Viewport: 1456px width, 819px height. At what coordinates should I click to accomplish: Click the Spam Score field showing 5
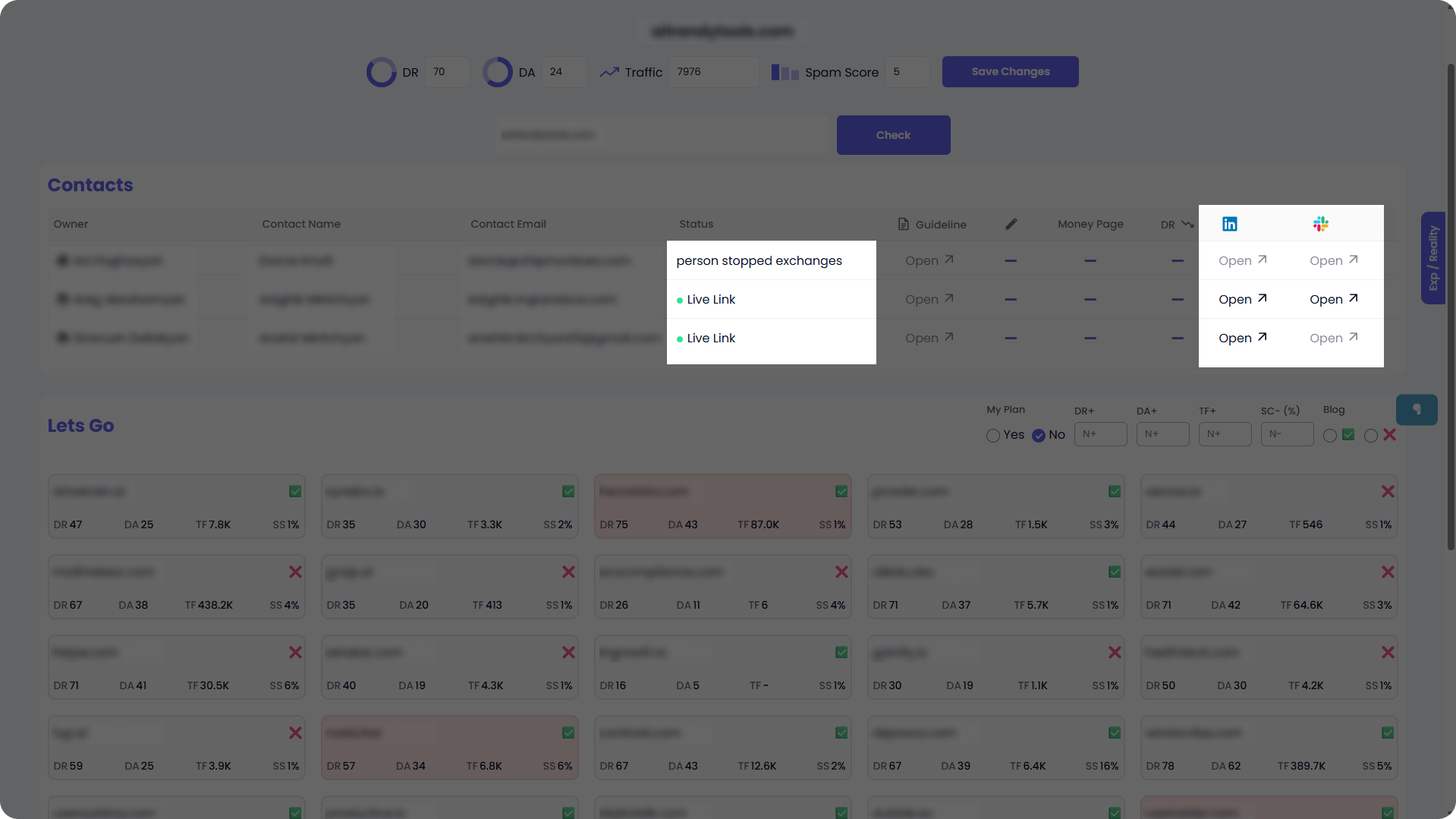click(x=907, y=72)
